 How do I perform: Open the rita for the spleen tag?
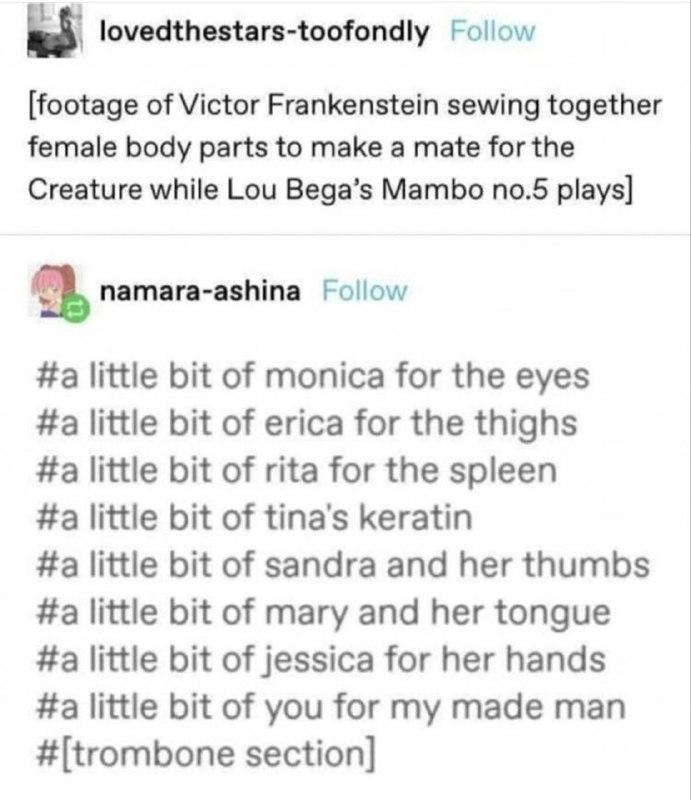point(297,470)
